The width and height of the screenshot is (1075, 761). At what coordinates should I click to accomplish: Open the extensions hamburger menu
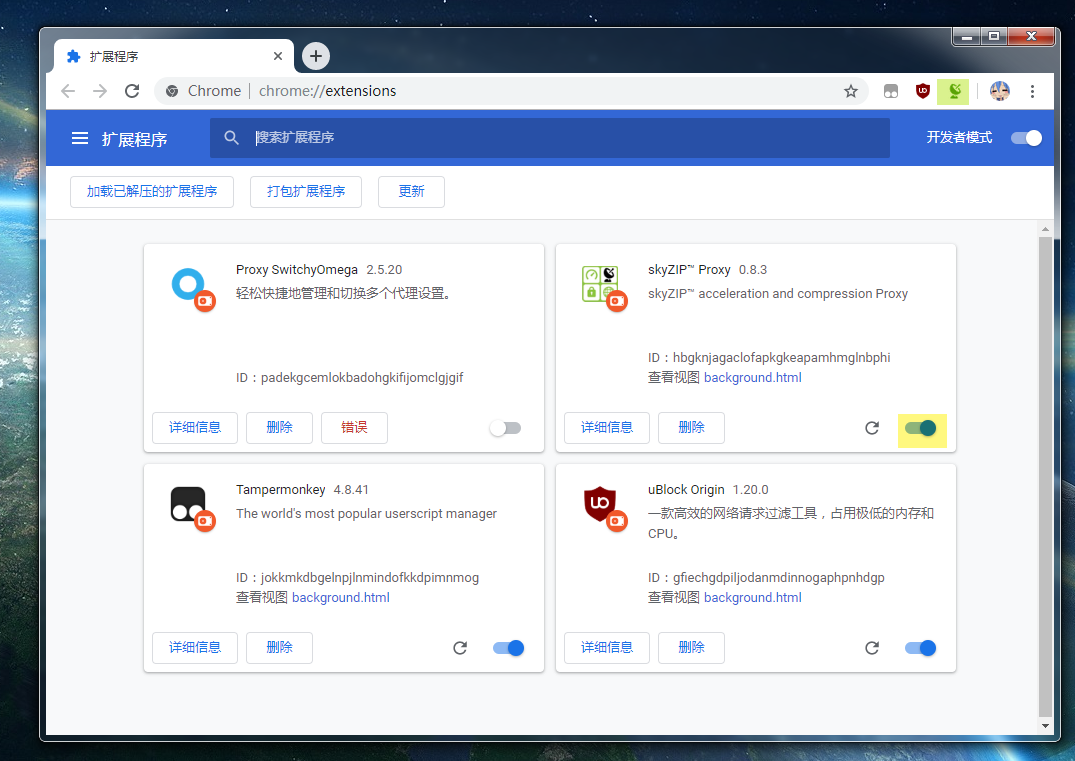pos(80,138)
